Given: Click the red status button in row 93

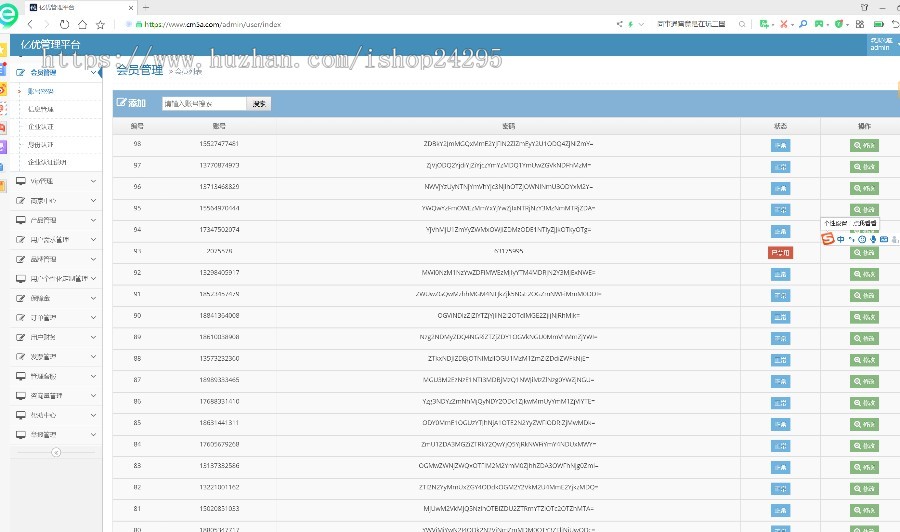Looking at the screenshot, I should (x=780, y=253).
